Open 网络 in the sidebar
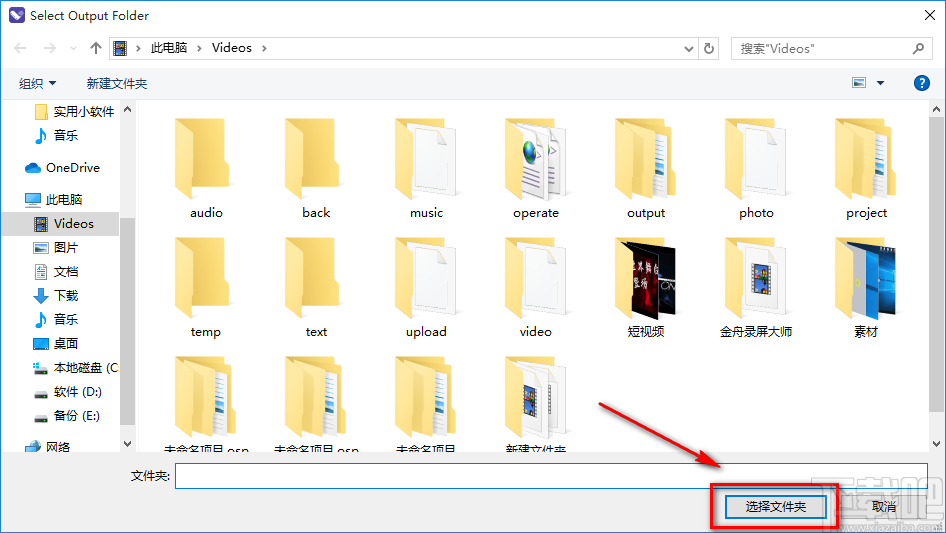The width and height of the screenshot is (946, 533). pyautogui.click(x=48, y=447)
